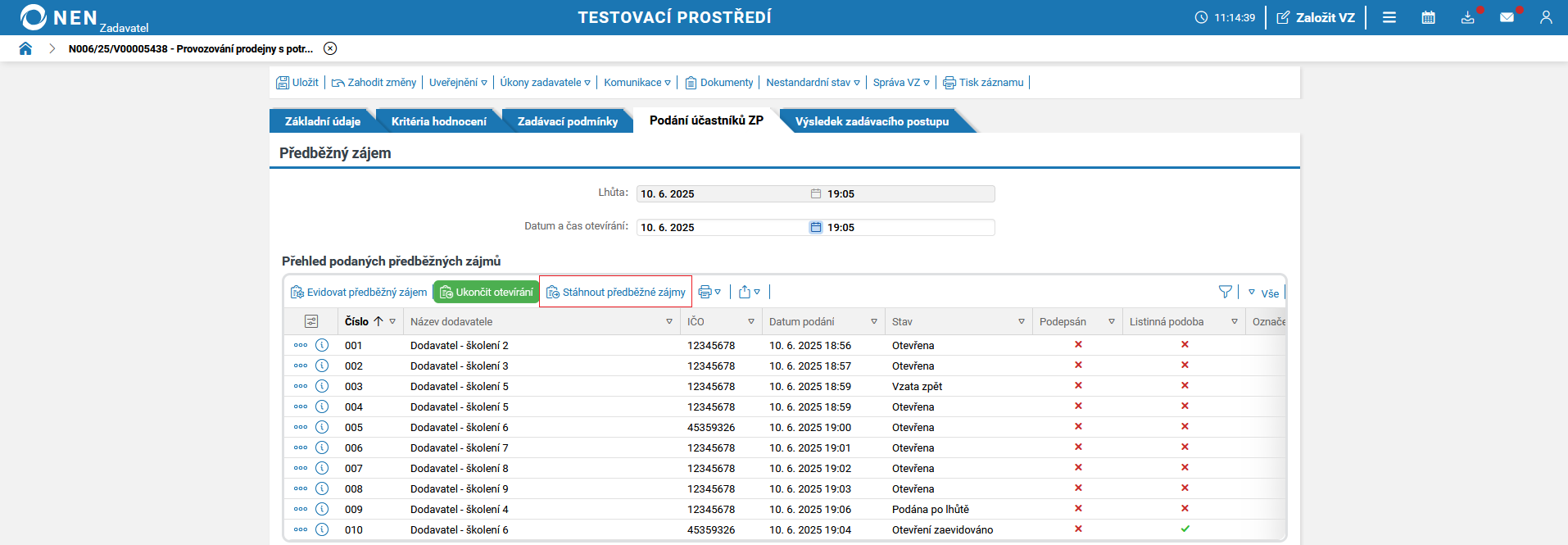Click the table filter funnel icon
1568x545 pixels.
pos(1226,292)
